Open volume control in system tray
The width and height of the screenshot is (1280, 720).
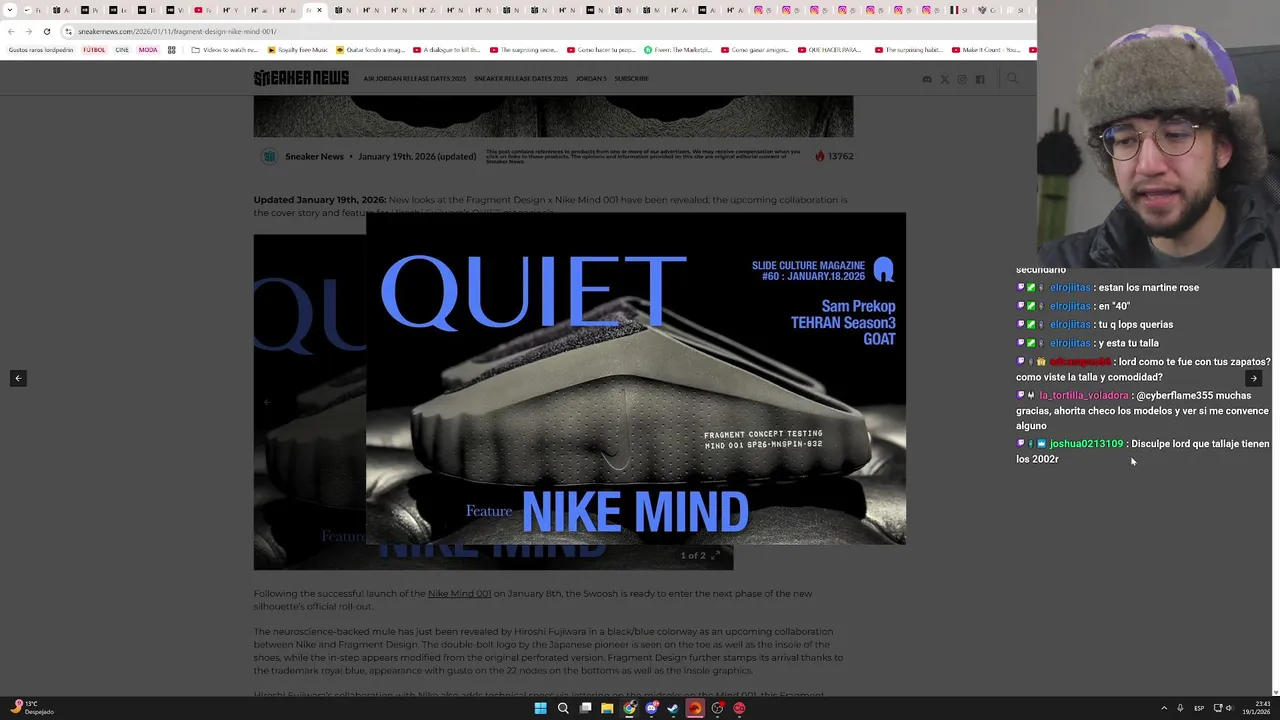tap(1229, 708)
